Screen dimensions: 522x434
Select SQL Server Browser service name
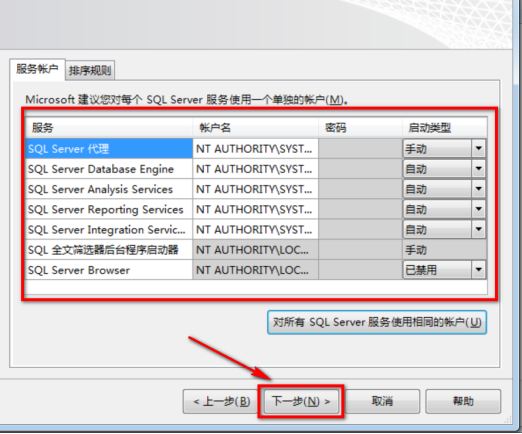coord(109,270)
